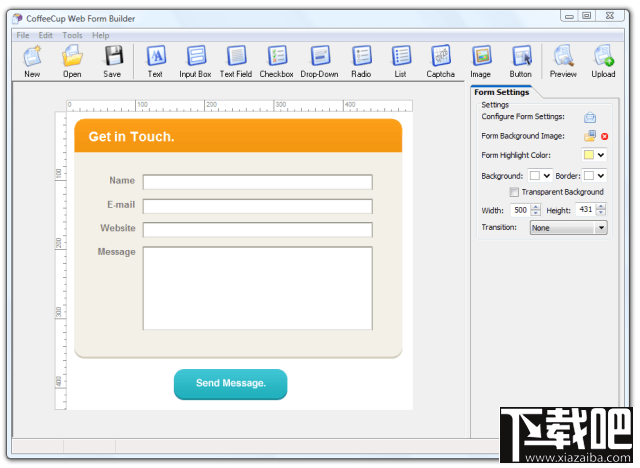Remove the form background image
Screen dimensions: 640x468
coord(604,137)
